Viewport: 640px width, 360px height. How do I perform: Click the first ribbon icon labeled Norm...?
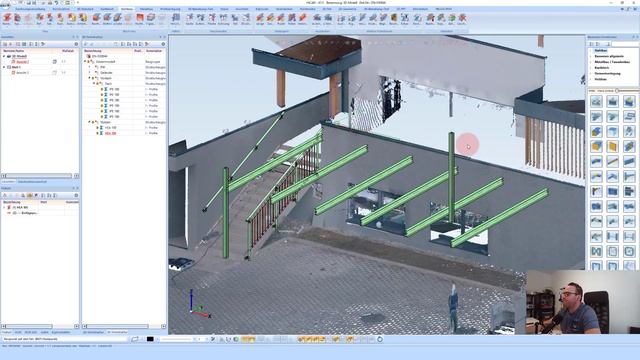click(x=7, y=19)
